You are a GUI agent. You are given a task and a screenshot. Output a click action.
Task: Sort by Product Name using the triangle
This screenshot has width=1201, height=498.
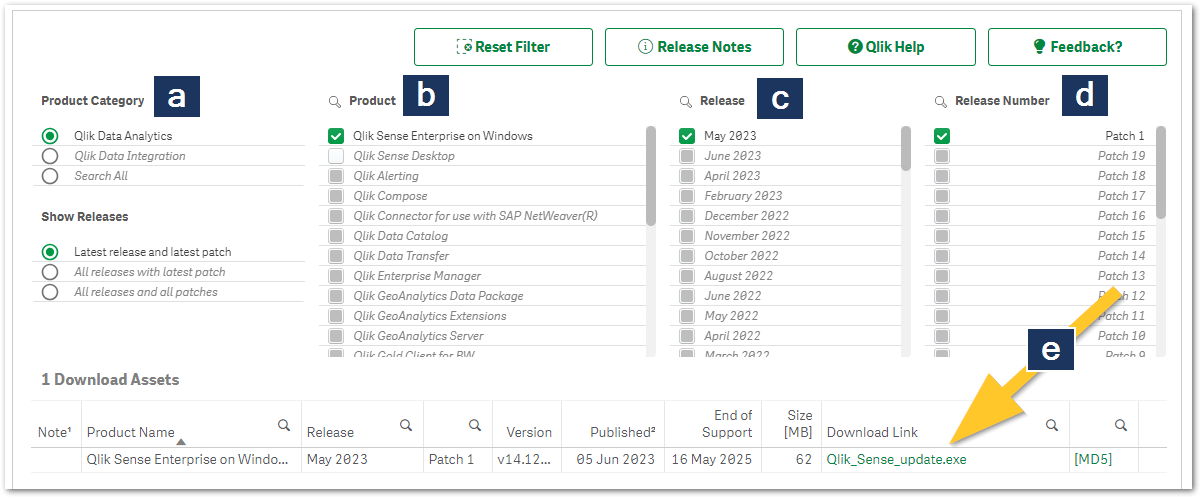point(181,442)
